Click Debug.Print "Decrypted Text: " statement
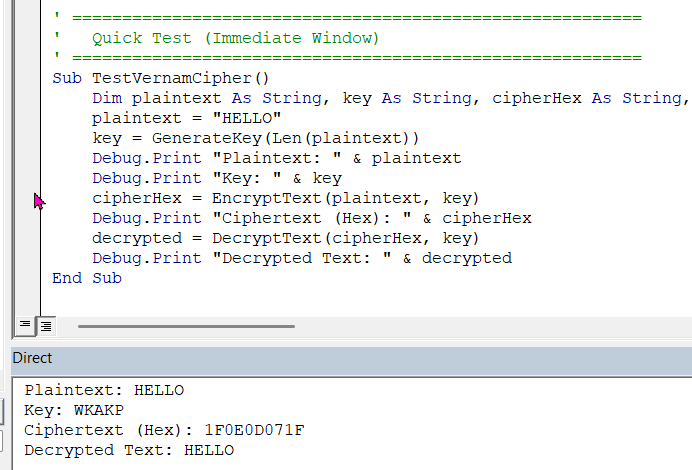This screenshot has height=470, width=692. tap(302, 258)
